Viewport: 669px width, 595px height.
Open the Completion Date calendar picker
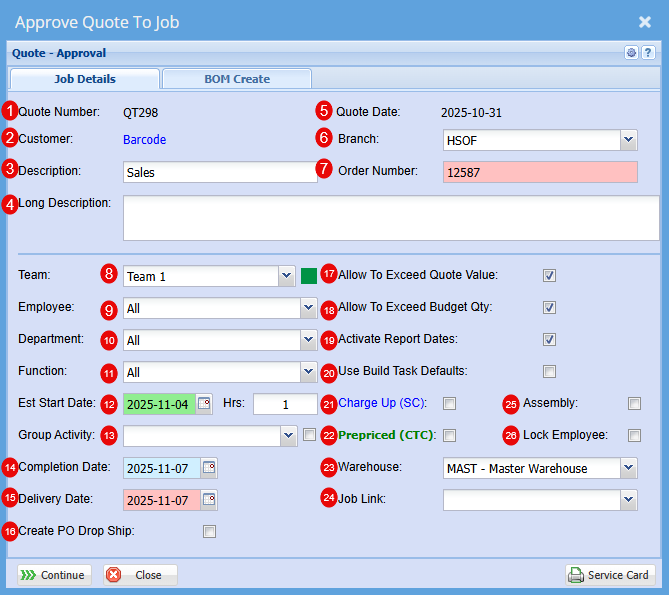(209, 467)
